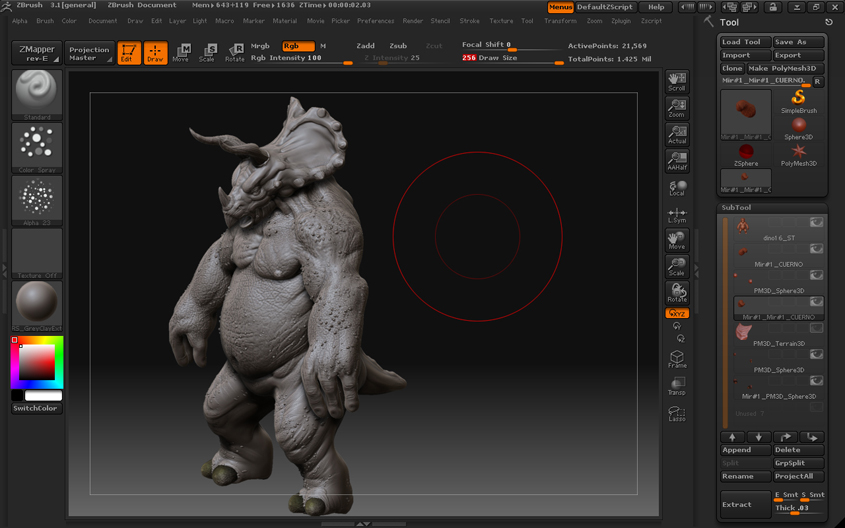Choose the ZSphere tool icon
Screen dimensions: 845x528
746,155
